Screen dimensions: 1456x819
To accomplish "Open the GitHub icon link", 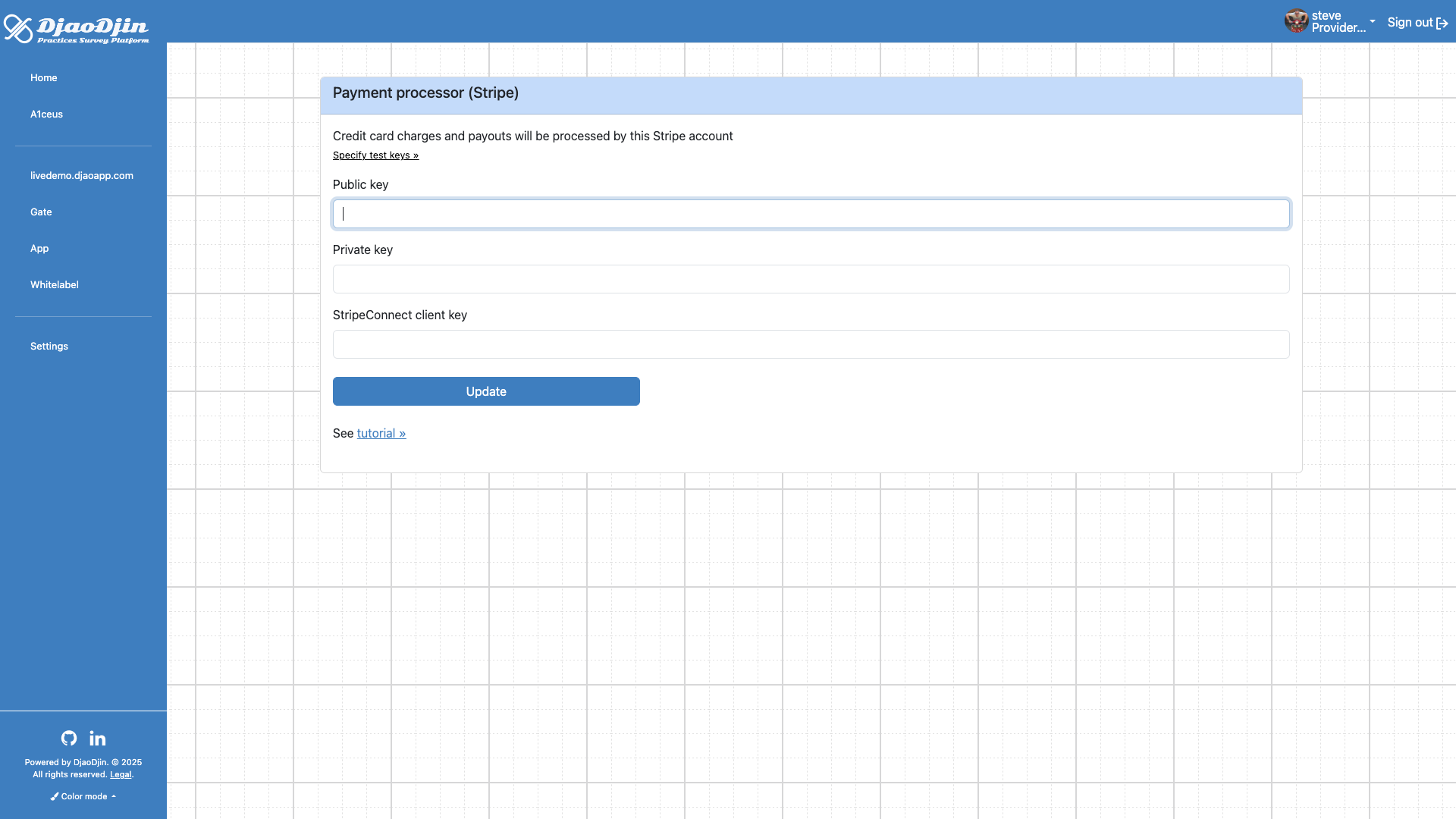I will tap(69, 738).
